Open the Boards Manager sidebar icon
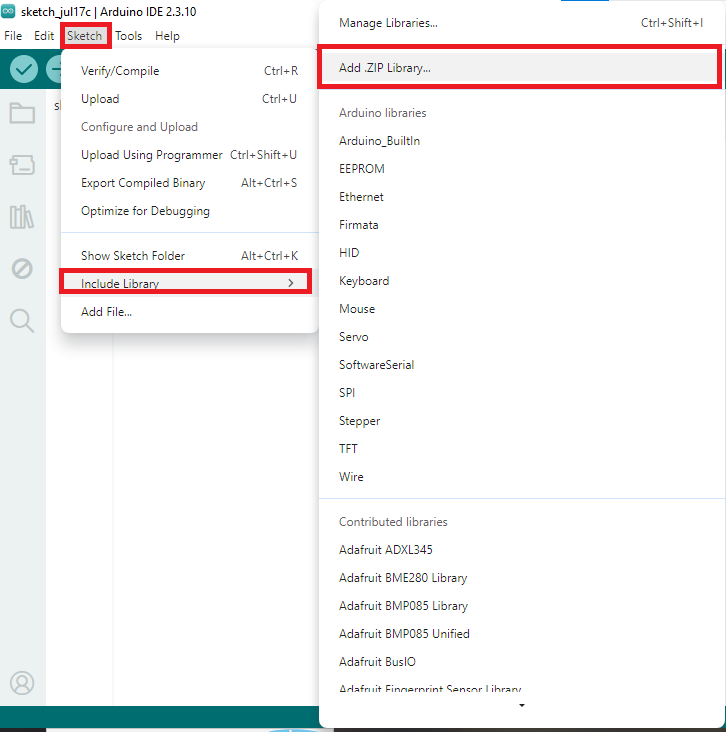 coord(22,165)
